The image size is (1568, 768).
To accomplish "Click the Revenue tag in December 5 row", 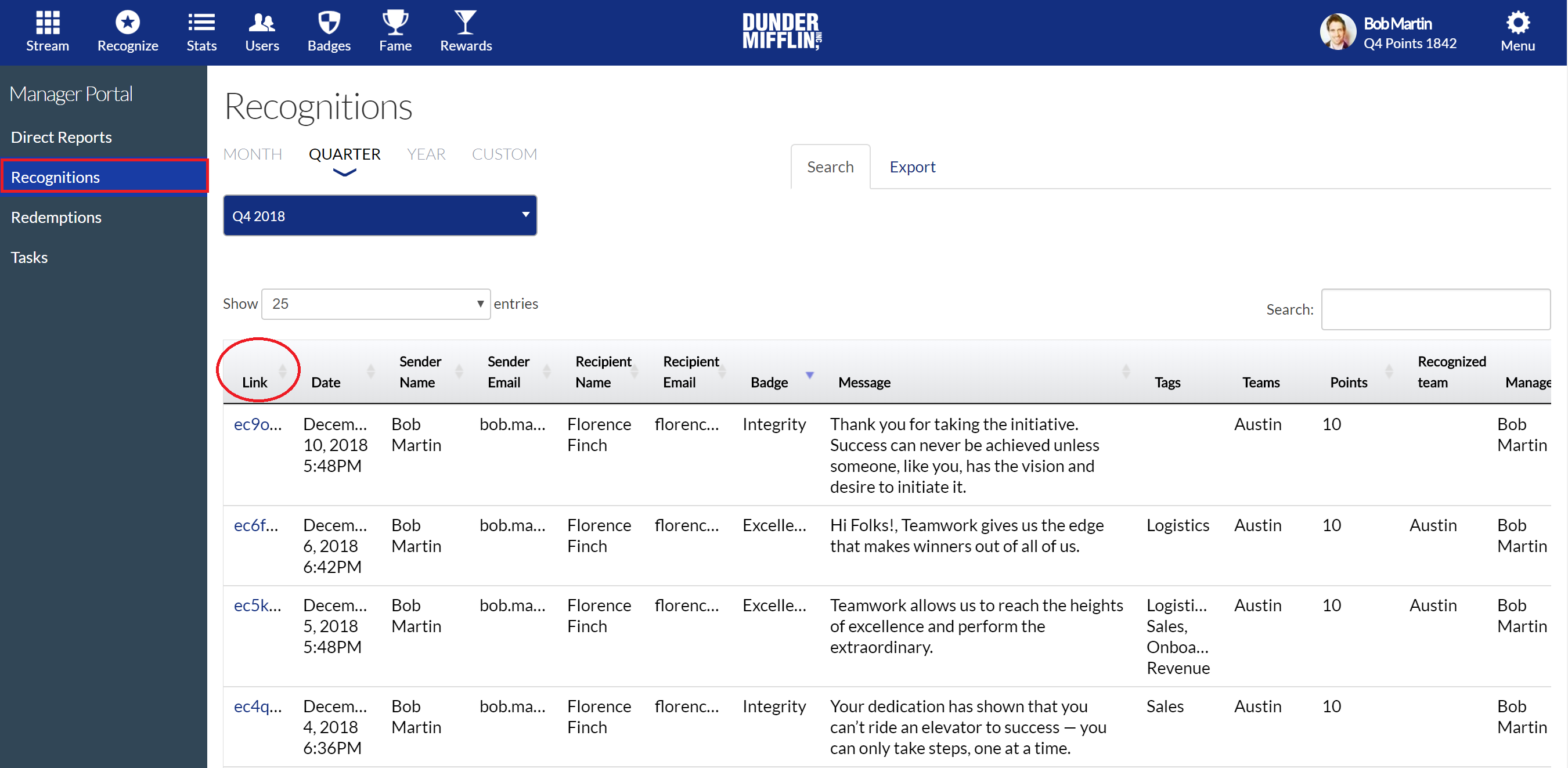I will coord(1178,668).
